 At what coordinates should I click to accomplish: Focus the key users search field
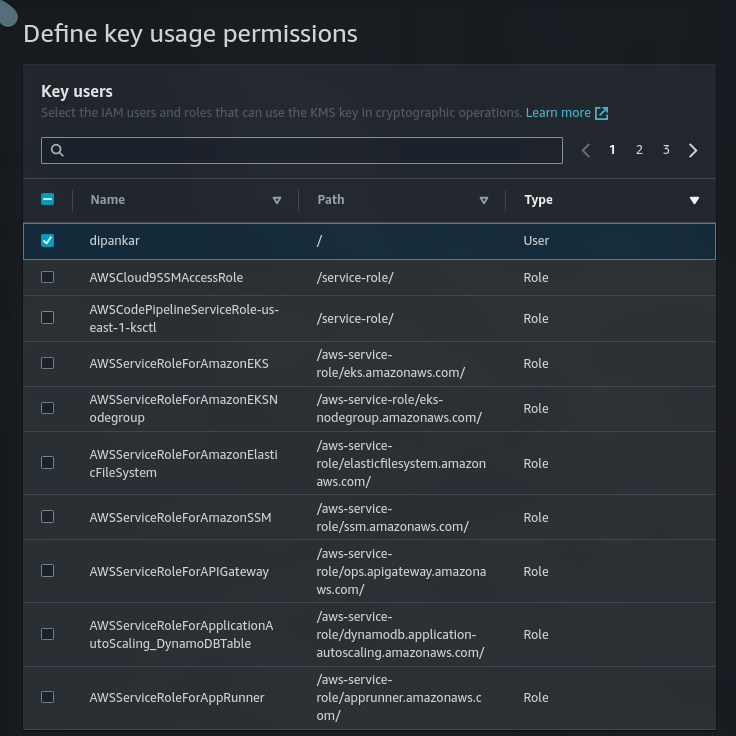point(302,151)
